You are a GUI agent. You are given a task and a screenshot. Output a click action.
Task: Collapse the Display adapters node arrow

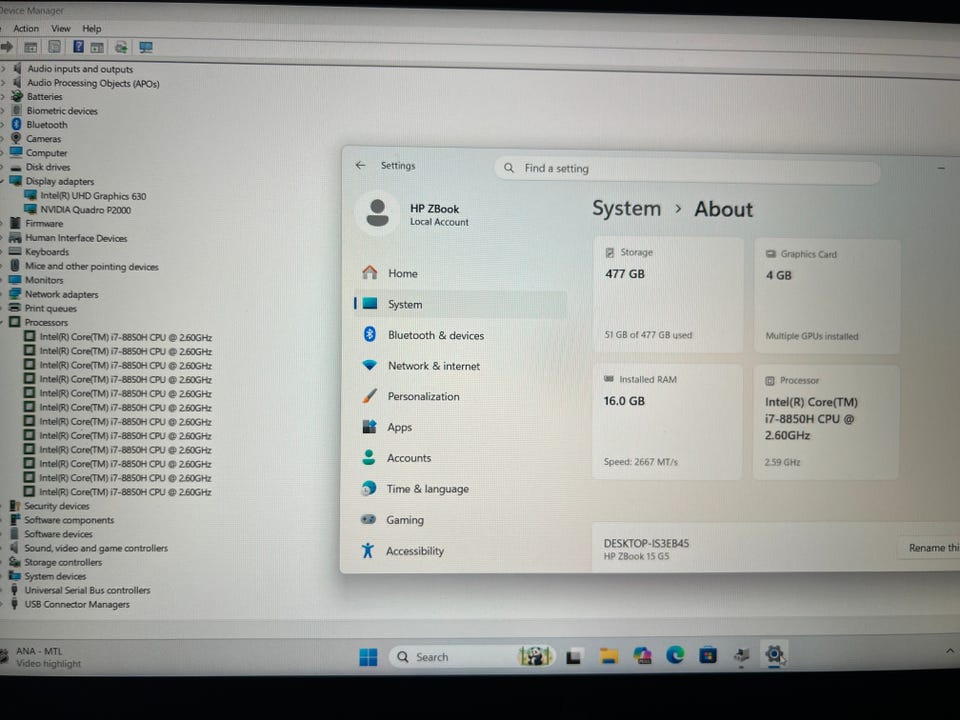2,181
